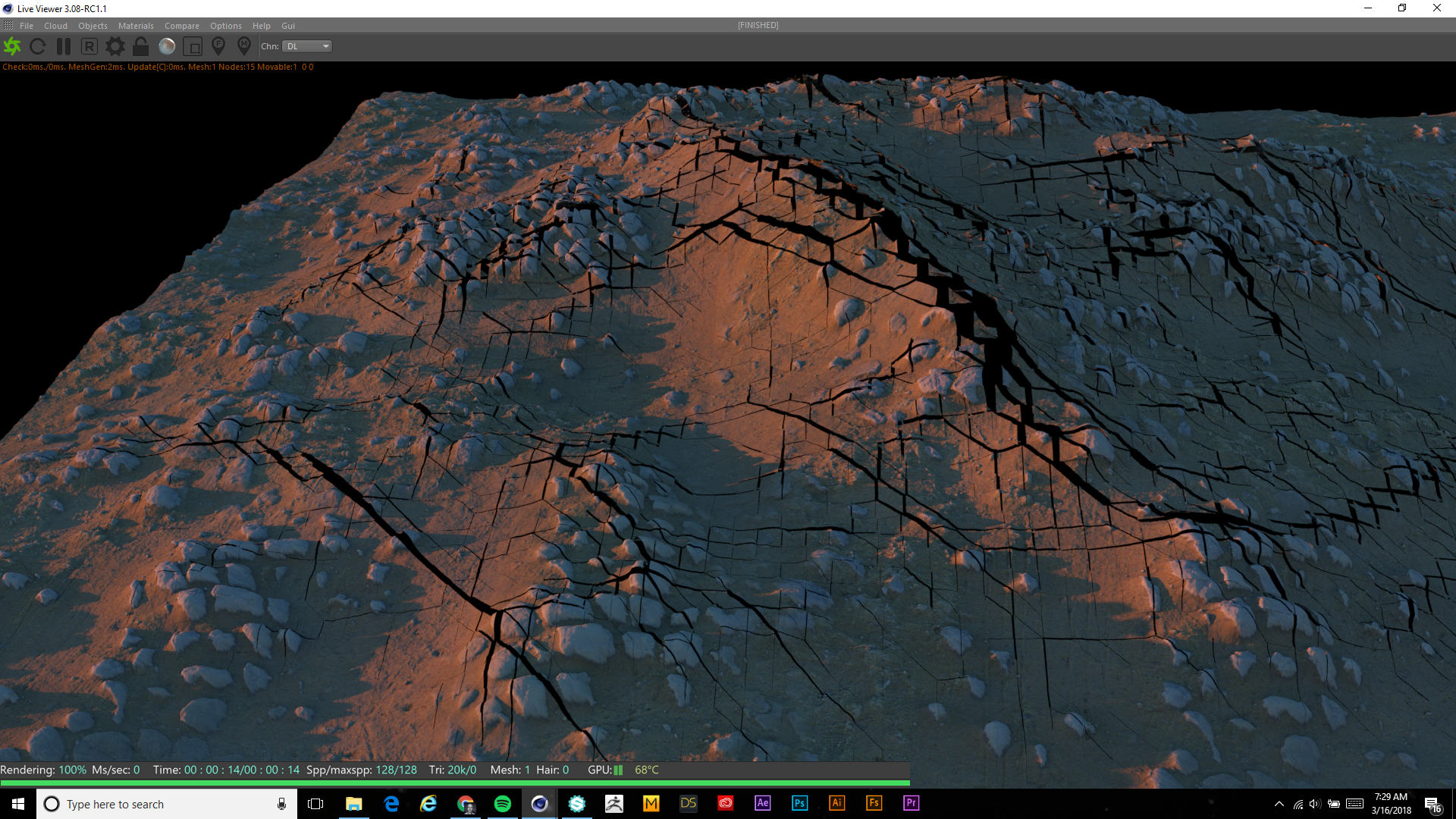The image size is (1456, 819).
Task: Click the R reset render icon
Action: pyautogui.click(x=89, y=46)
